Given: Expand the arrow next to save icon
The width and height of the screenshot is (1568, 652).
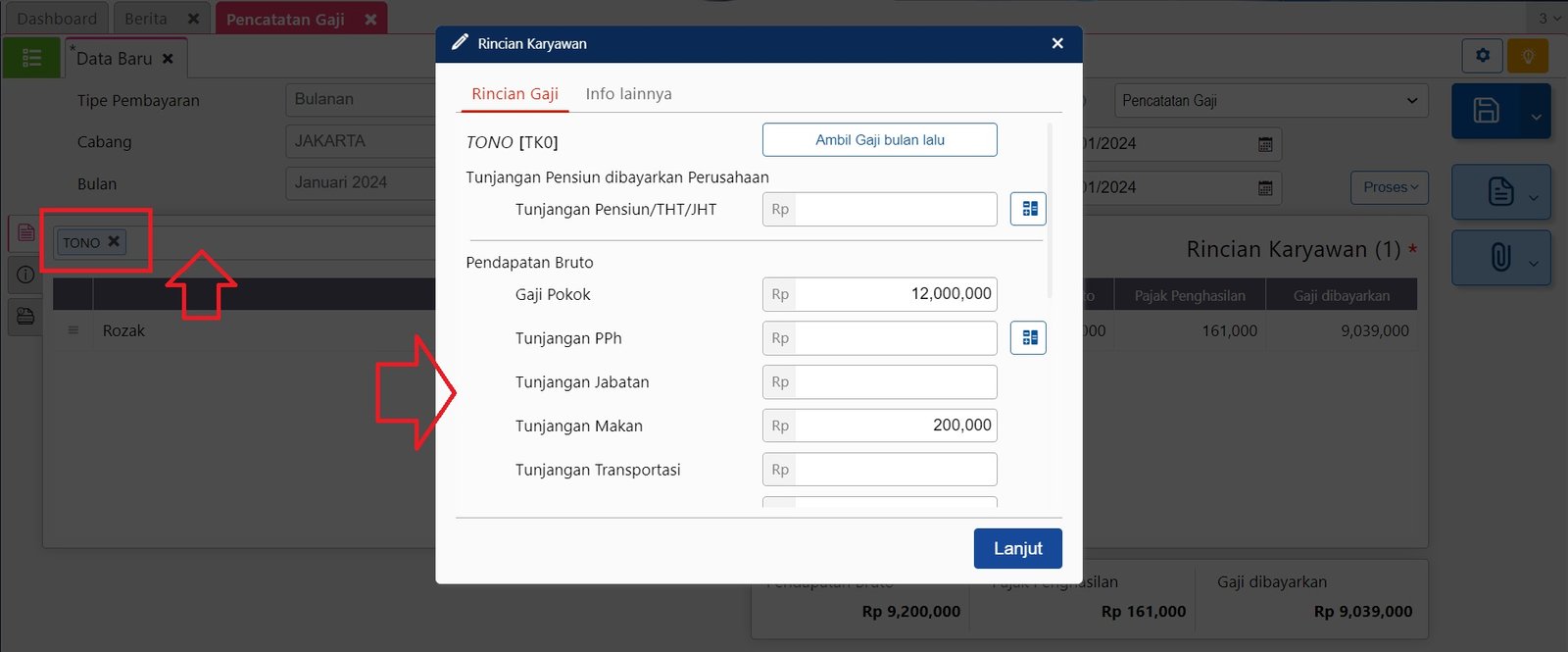Looking at the screenshot, I should [1536, 117].
